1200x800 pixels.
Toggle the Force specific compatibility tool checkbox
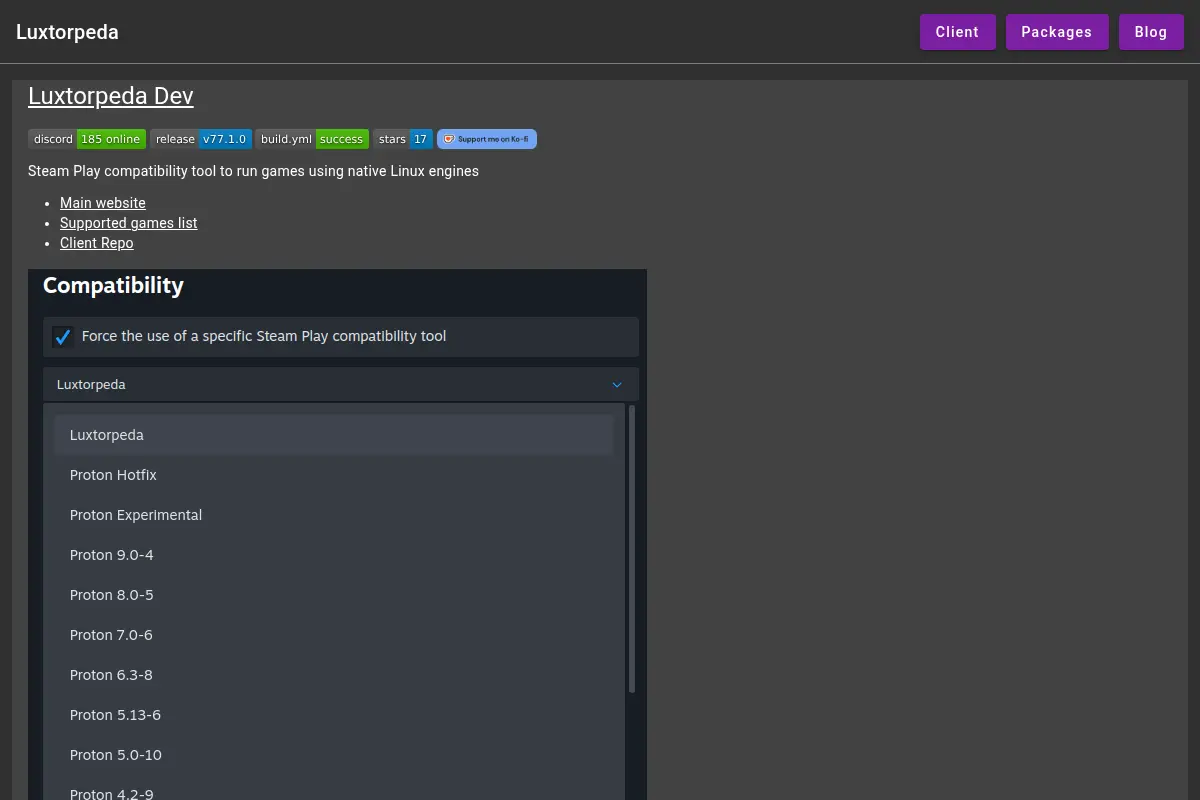tap(63, 337)
